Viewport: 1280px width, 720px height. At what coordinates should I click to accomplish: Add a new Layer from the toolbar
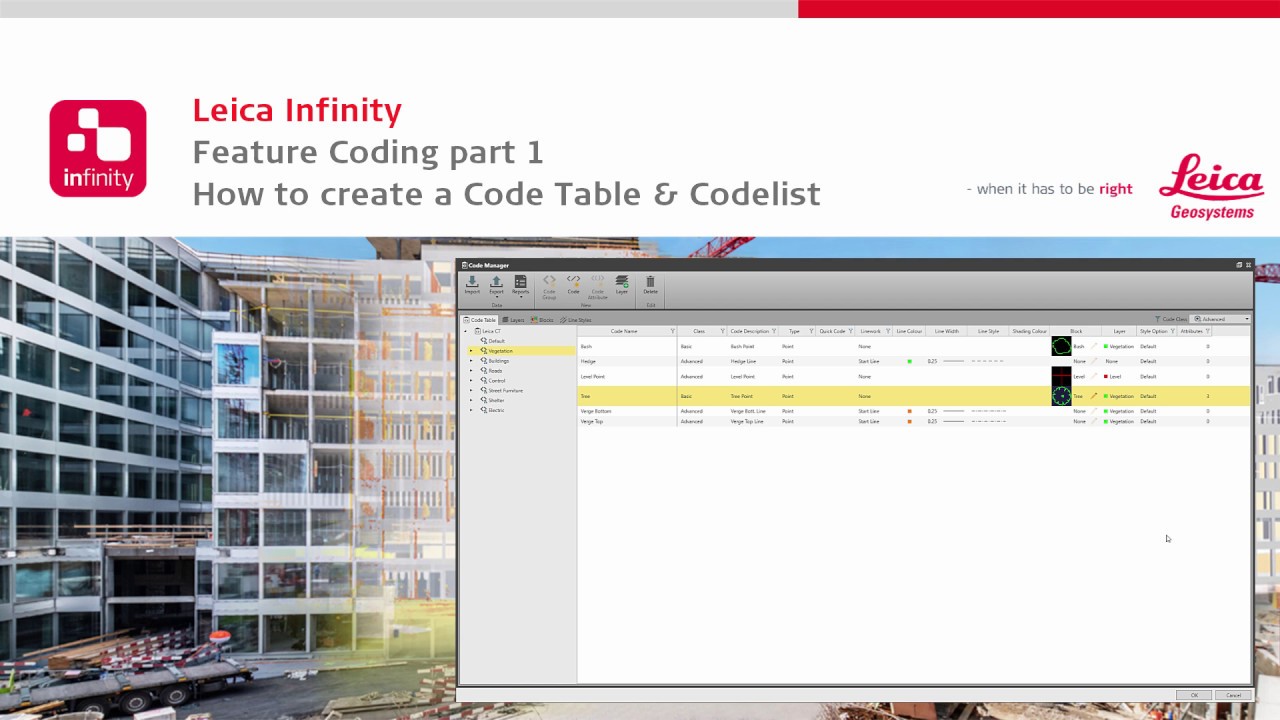(x=622, y=285)
